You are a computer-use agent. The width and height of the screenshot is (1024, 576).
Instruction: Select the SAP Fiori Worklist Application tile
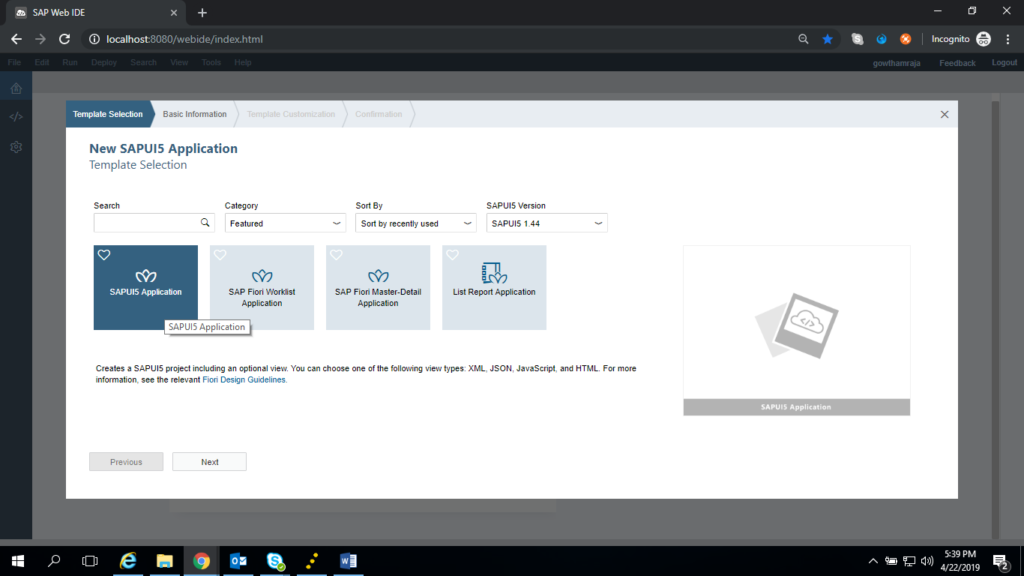[x=262, y=287]
